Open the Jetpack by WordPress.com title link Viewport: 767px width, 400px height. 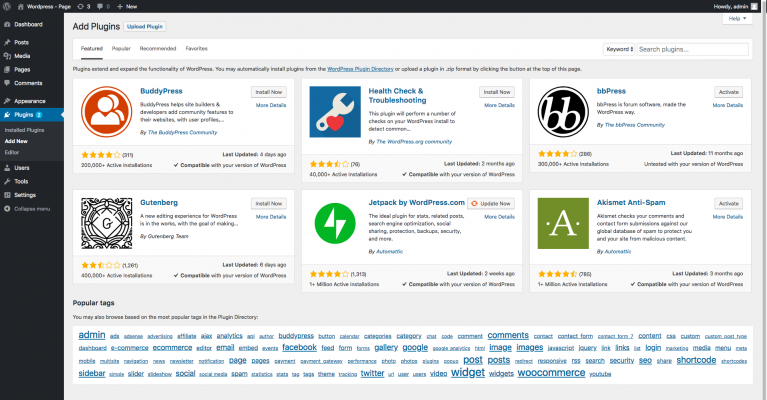click(416, 202)
